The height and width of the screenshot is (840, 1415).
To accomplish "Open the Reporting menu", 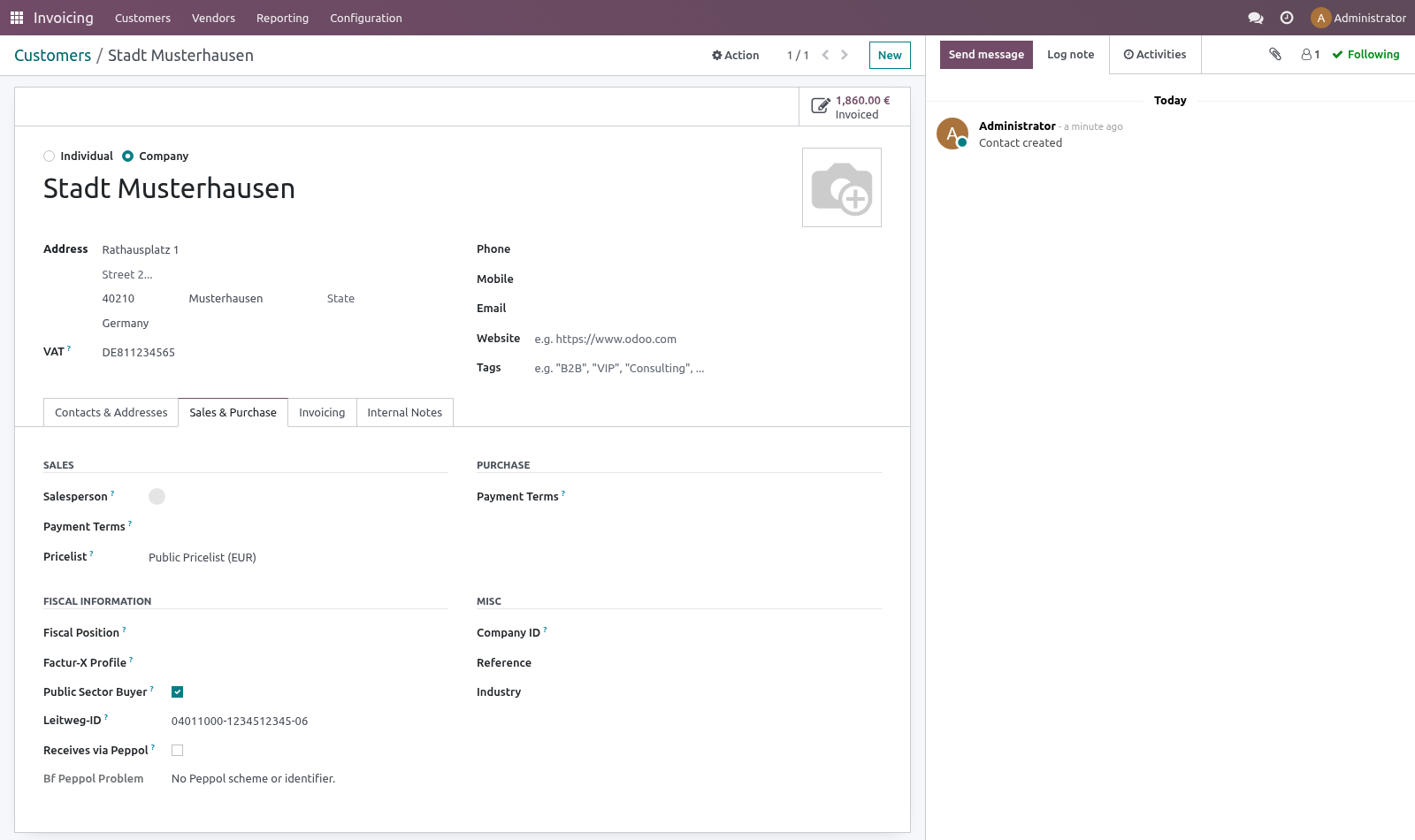I will (282, 18).
